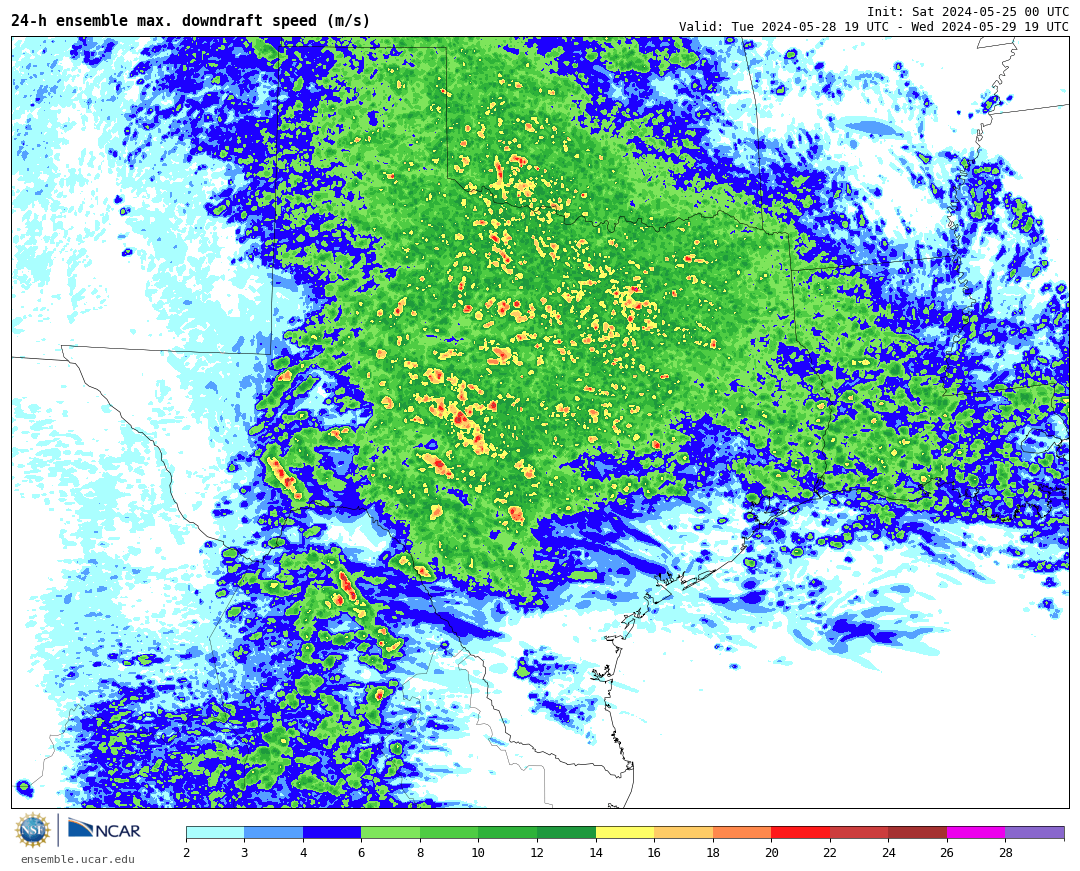Image resolution: width=1080 pixels, height=871 pixels.
Task: Click the colorbar tick label 20
Action: click(771, 852)
